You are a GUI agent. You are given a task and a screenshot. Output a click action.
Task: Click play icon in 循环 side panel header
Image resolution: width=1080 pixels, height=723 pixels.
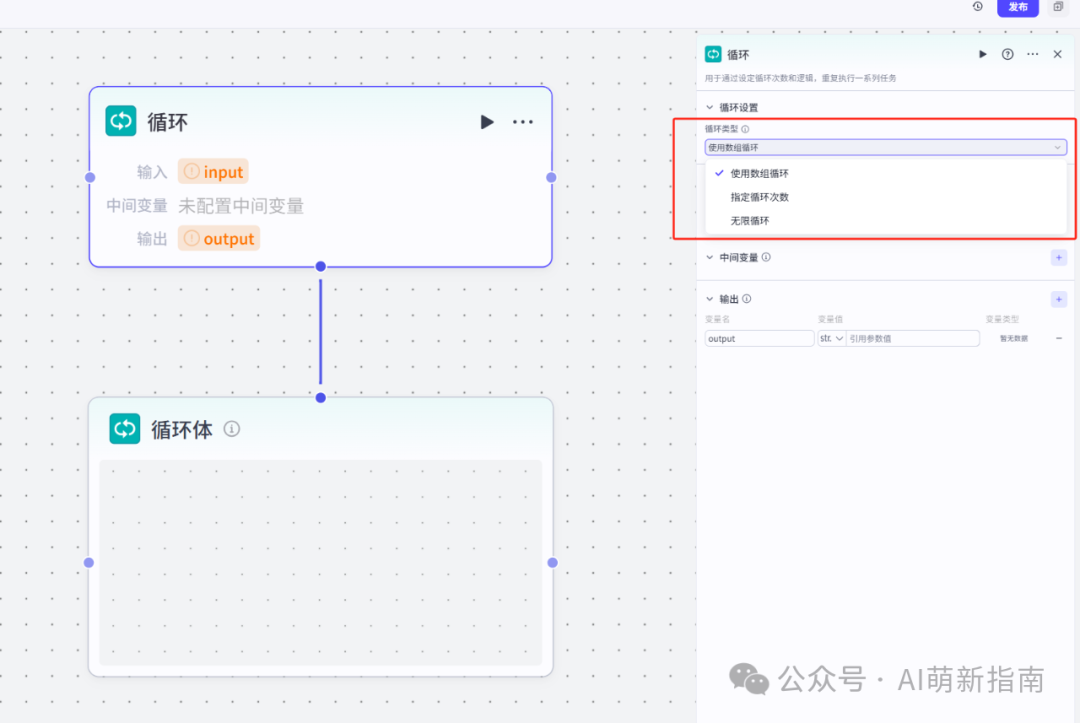983,54
